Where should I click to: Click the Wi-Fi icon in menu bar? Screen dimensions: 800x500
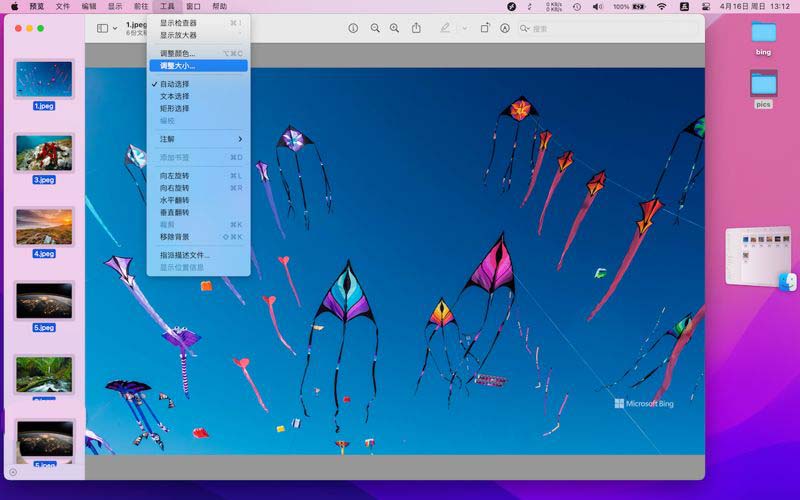click(x=661, y=6)
